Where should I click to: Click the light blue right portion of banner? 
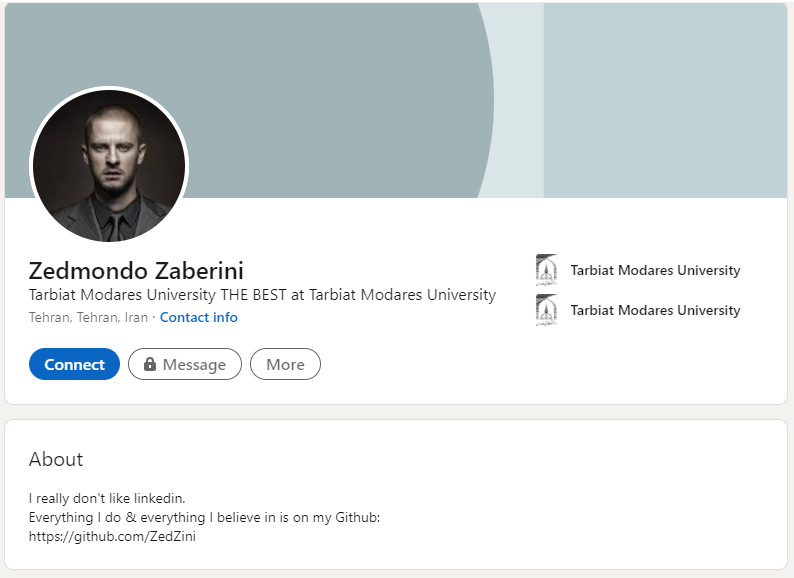click(665, 100)
